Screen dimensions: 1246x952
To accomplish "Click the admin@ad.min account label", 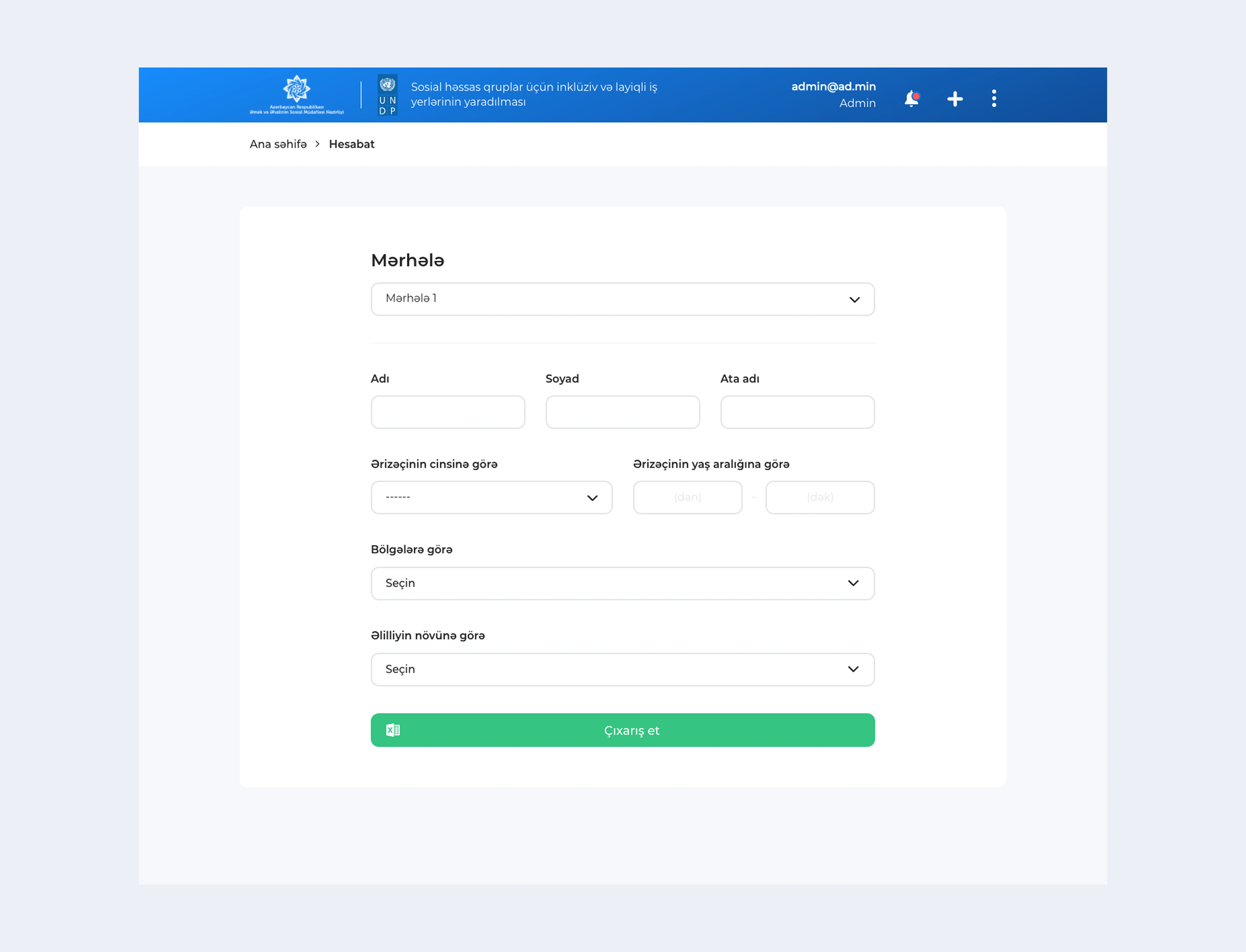I will pyautogui.click(x=833, y=87).
